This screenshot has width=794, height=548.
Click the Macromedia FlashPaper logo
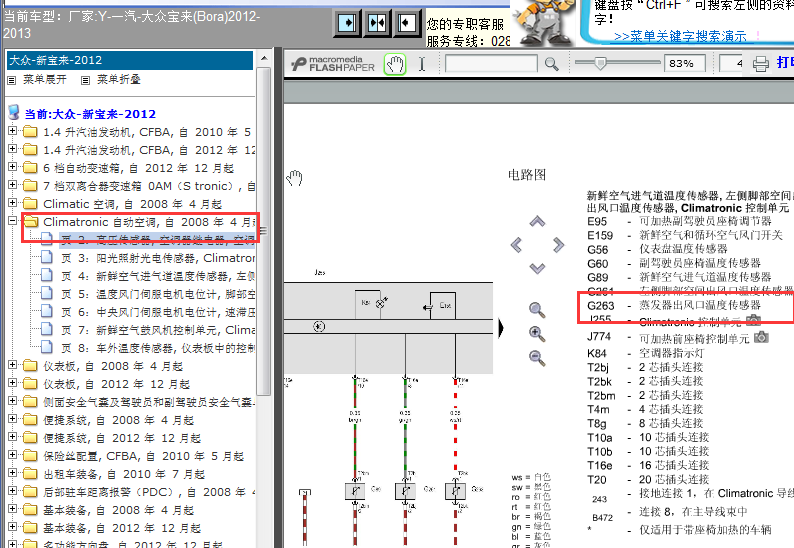333,64
